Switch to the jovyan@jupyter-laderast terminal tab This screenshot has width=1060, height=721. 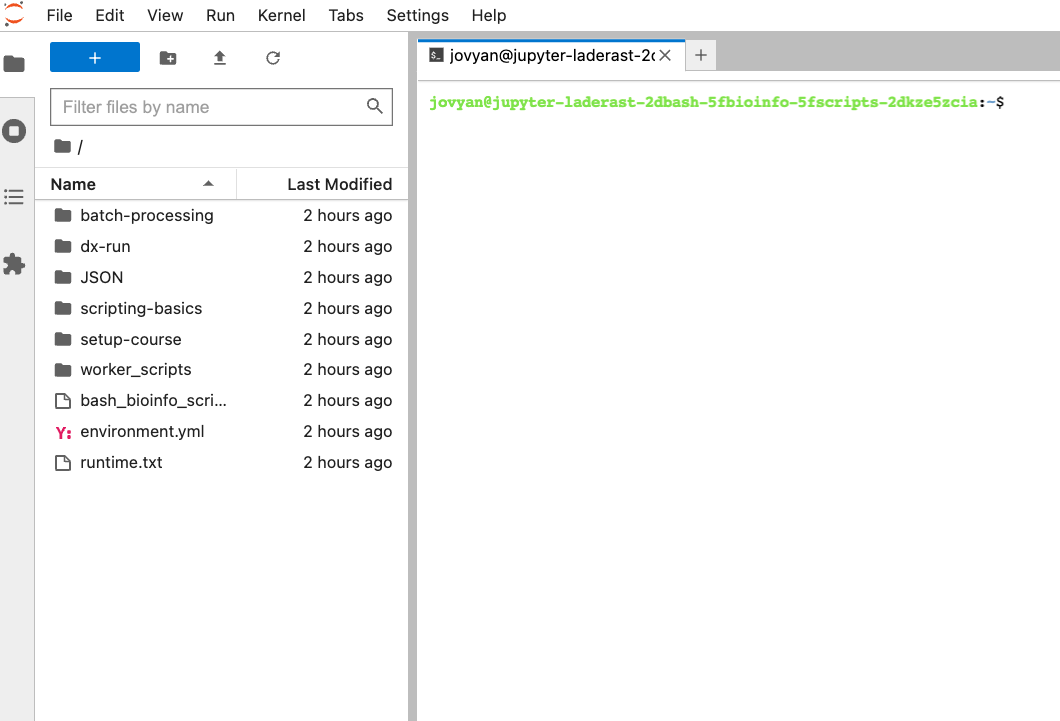coord(551,55)
